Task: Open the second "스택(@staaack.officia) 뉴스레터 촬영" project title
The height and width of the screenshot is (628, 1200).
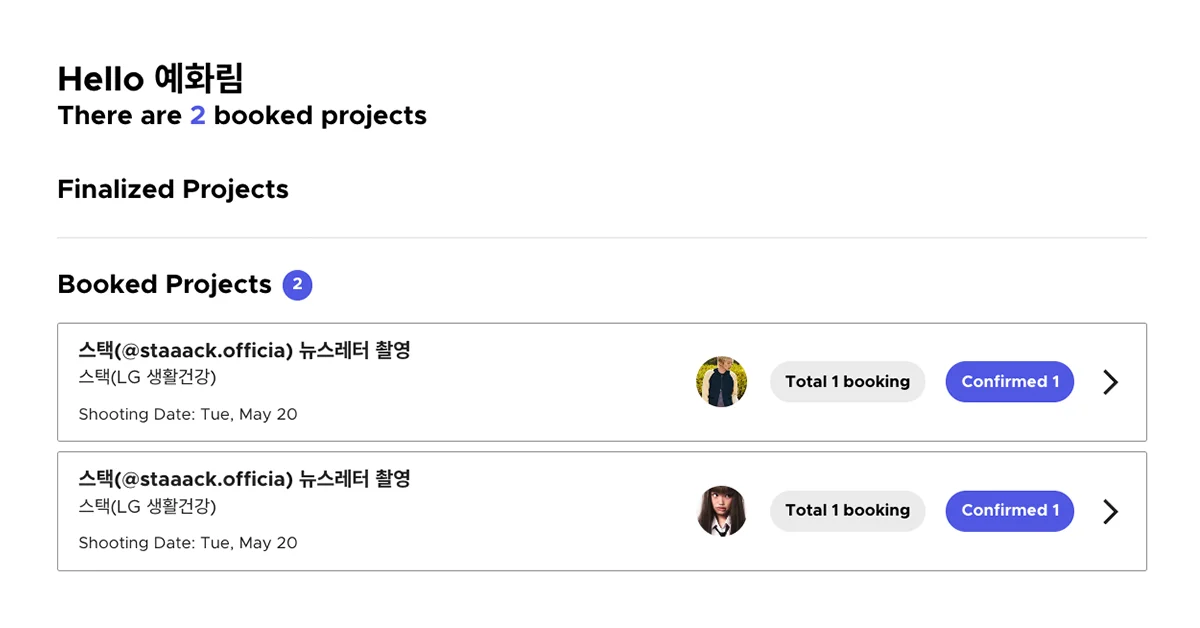Action: 244,480
